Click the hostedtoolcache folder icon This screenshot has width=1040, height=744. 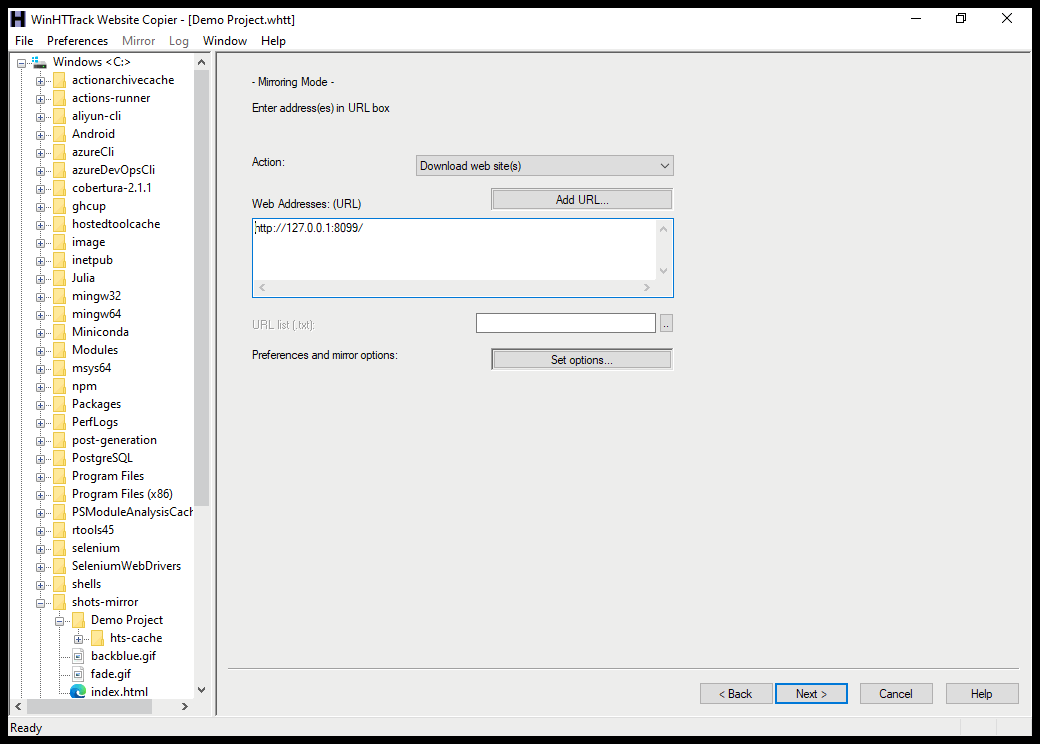click(x=60, y=224)
